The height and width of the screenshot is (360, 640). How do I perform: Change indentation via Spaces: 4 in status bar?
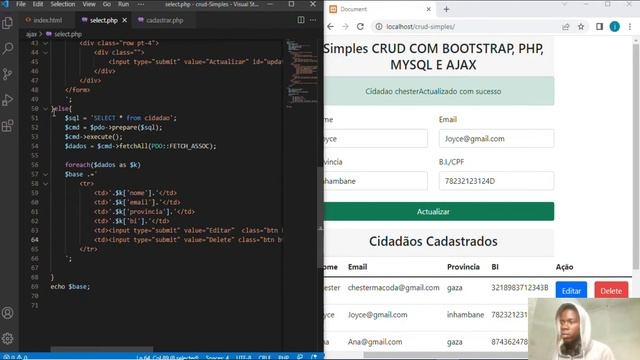pos(217,357)
